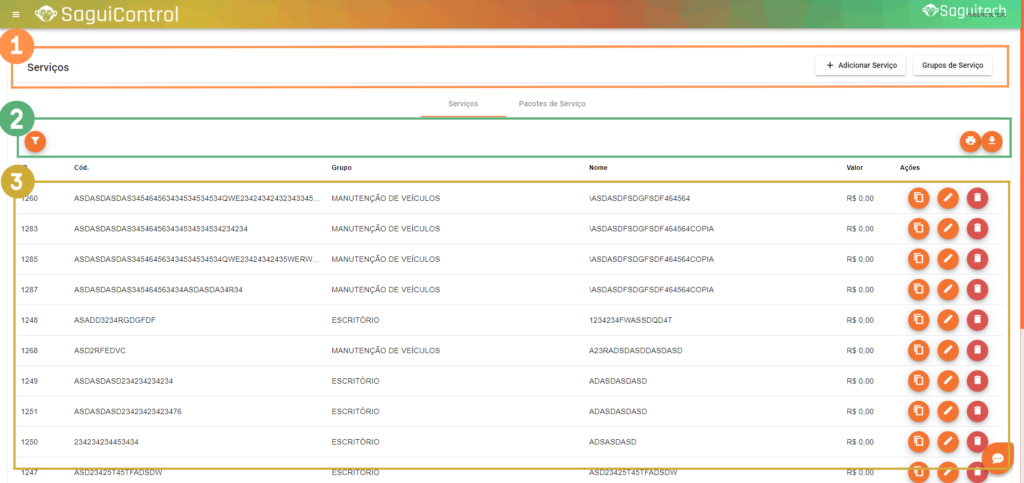Image resolution: width=1024 pixels, height=483 pixels.
Task: Edit service row 1283 with pencil icon
Action: [x=948, y=229]
